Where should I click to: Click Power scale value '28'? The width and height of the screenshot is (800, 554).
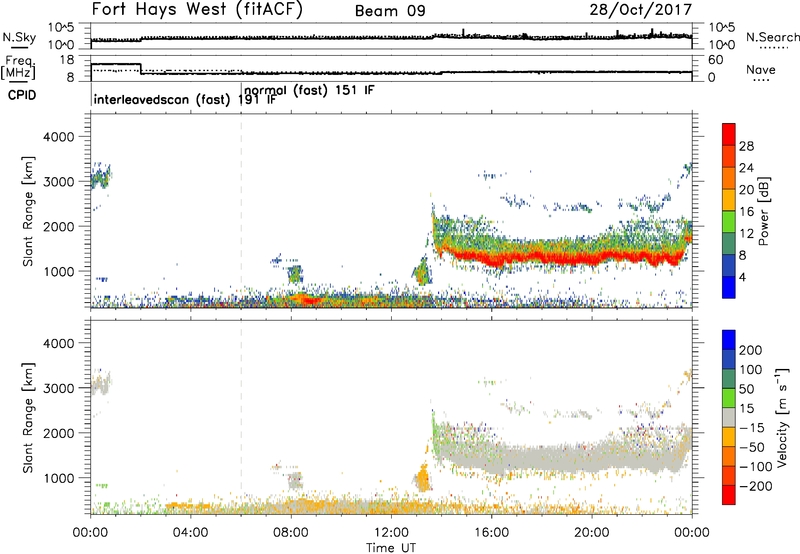tap(746, 146)
